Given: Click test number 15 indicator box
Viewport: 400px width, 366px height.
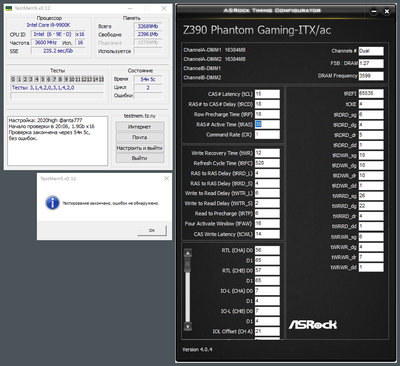Looking at the screenshot, I should coord(101,79).
